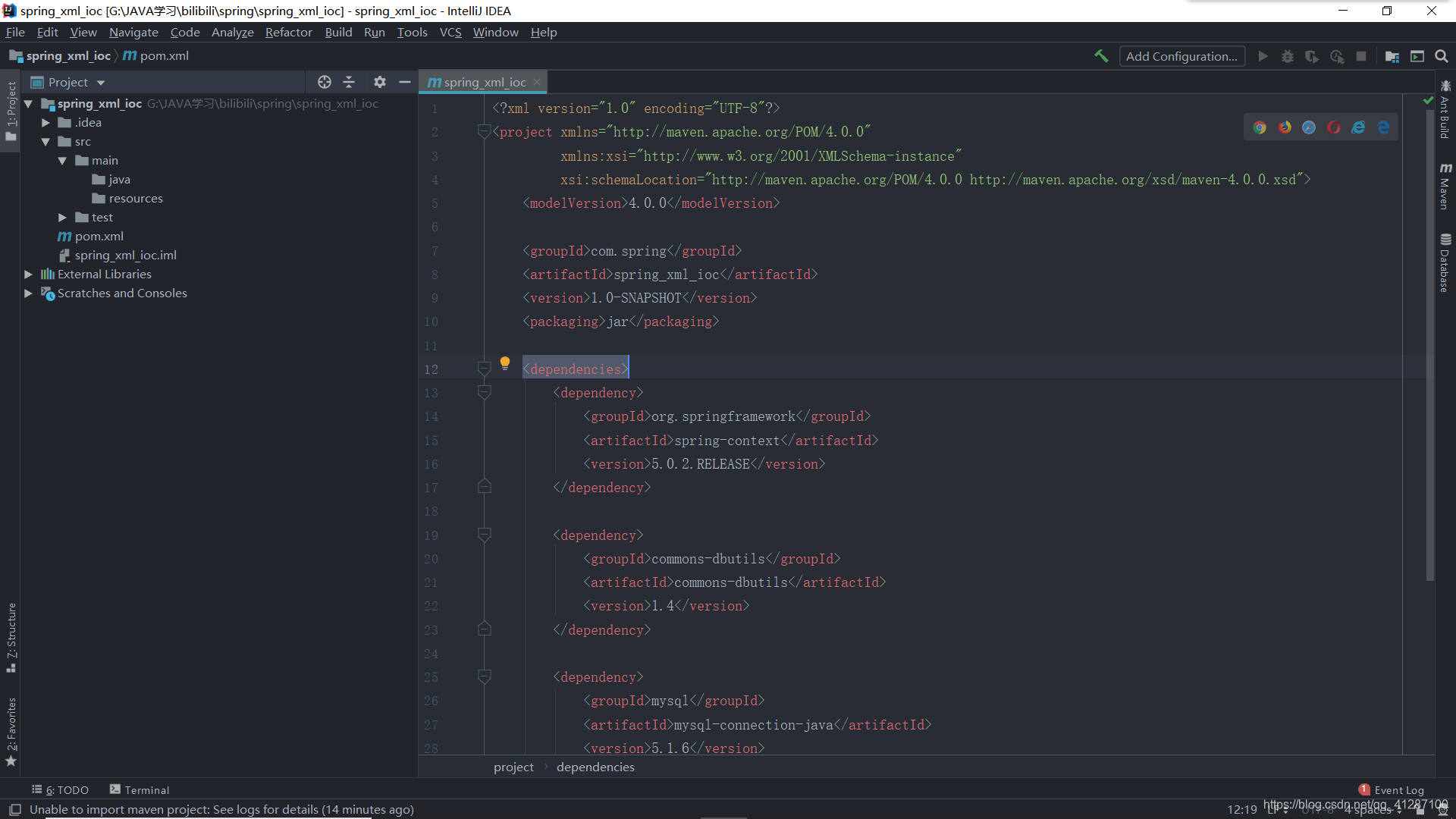Open the Project Structure icon
1456x819 pixels.
[1392, 56]
